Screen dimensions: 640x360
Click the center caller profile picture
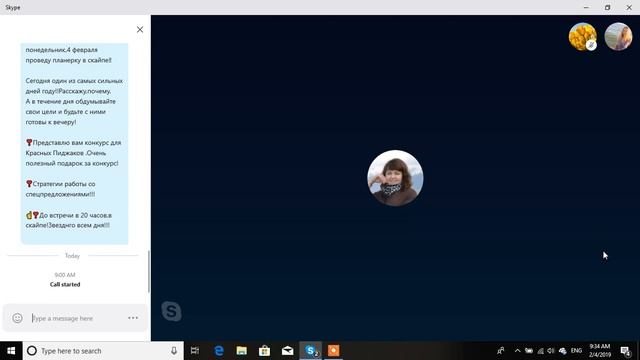click(395, 178)
